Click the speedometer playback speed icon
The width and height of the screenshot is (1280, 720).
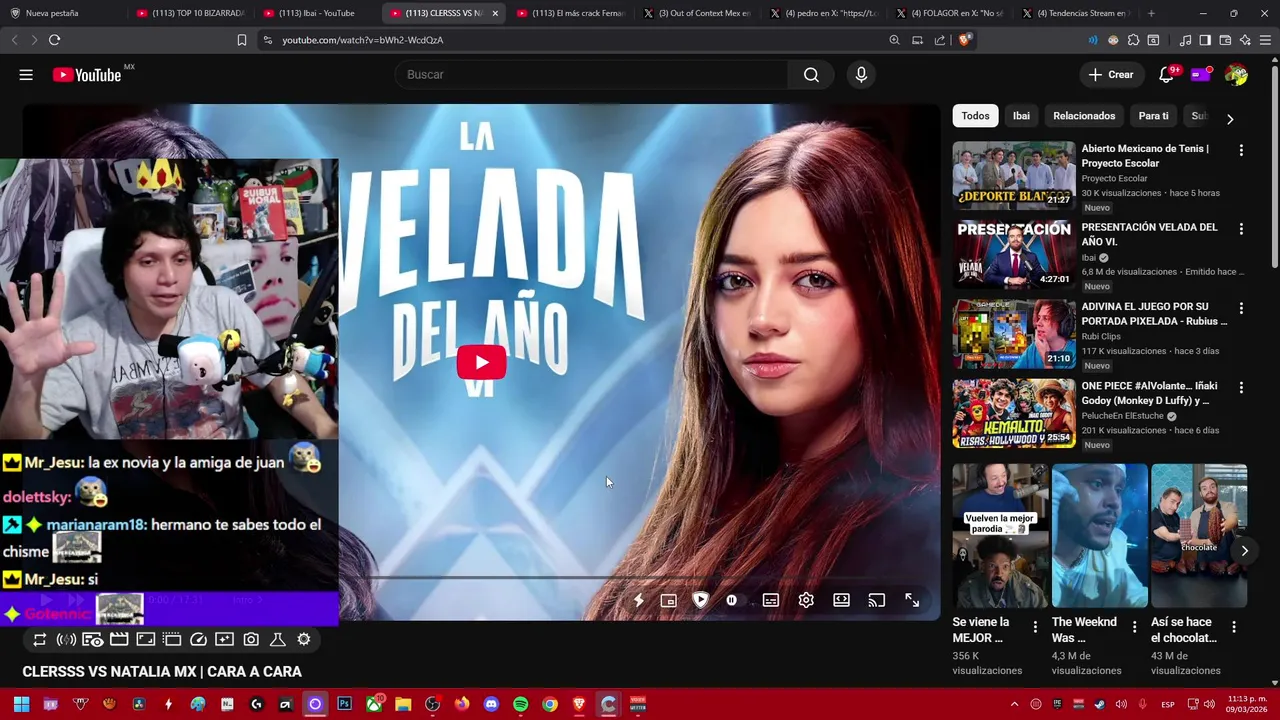(198, 640)
